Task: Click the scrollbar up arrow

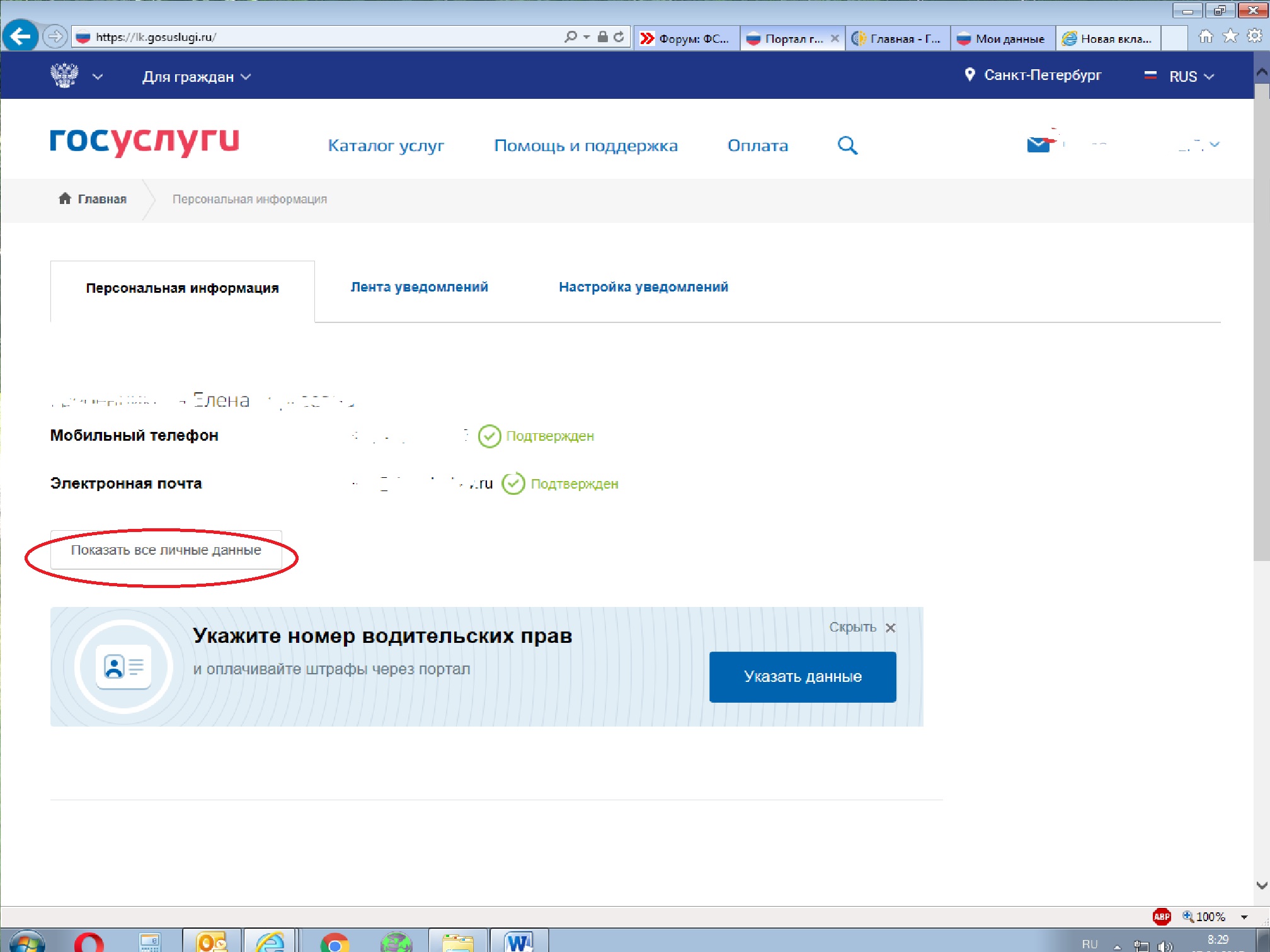Action: pos(1262,72)
